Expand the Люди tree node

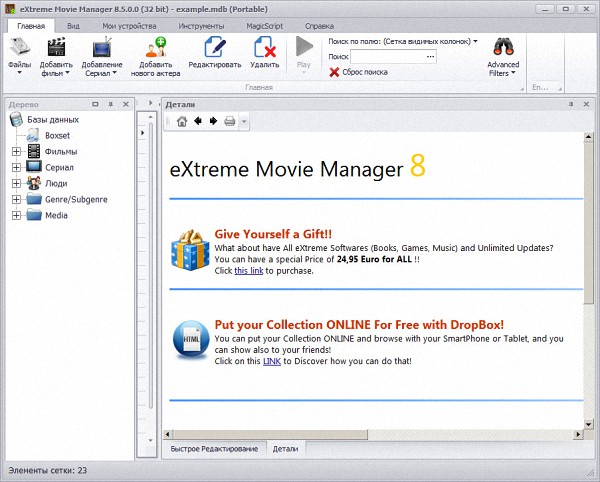tap(16, 184)
